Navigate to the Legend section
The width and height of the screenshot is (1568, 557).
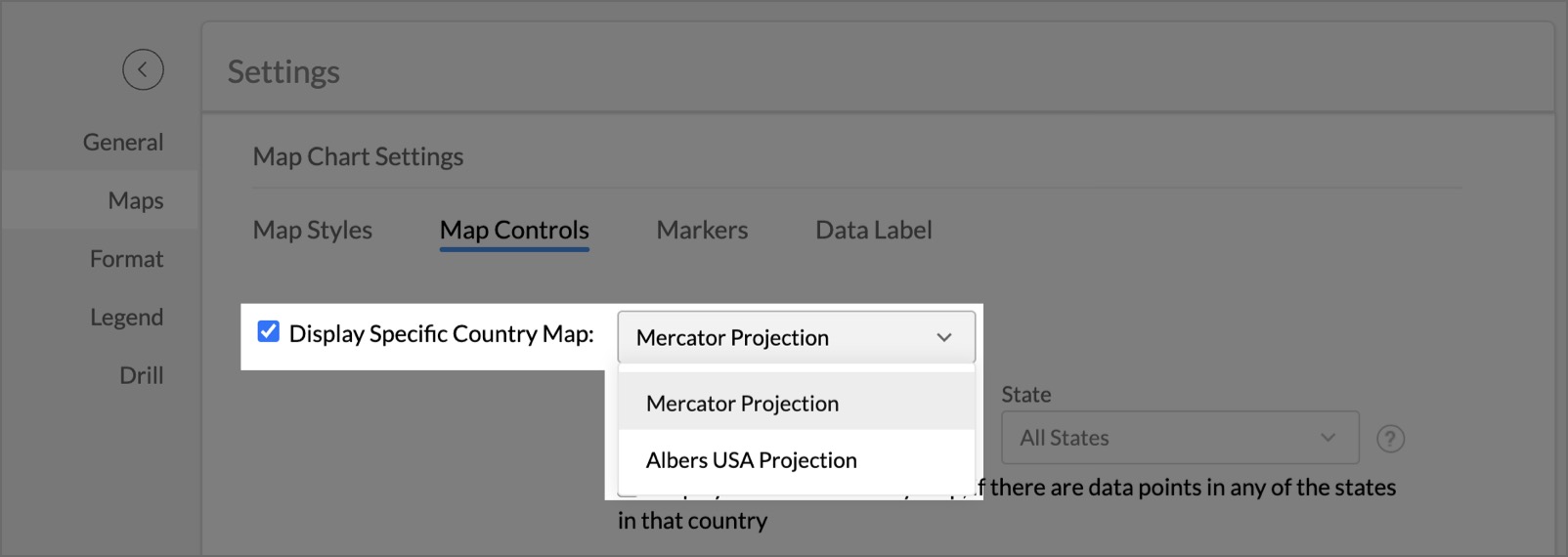tap(127, 318)
